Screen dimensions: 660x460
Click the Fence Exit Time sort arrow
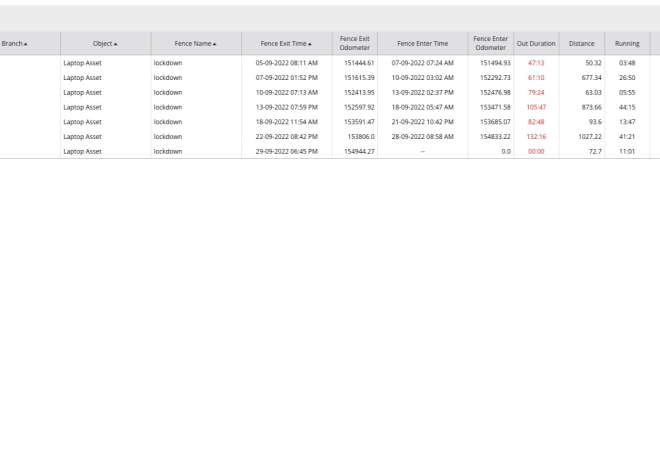tap(310, 44)
